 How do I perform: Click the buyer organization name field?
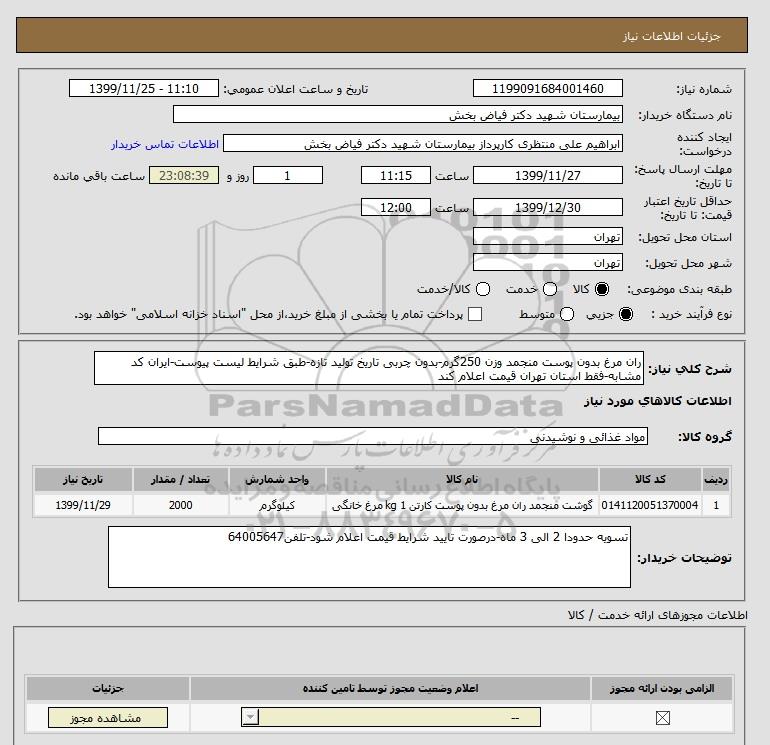(x=398, y=115)
